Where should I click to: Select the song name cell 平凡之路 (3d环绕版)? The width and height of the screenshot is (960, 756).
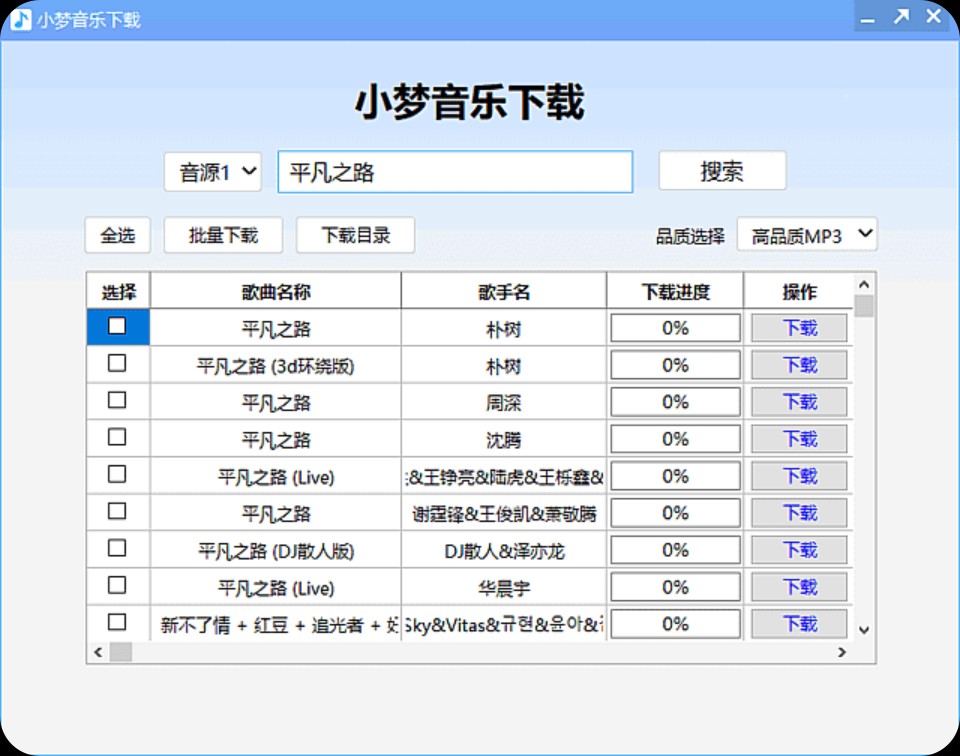[276, 366]
